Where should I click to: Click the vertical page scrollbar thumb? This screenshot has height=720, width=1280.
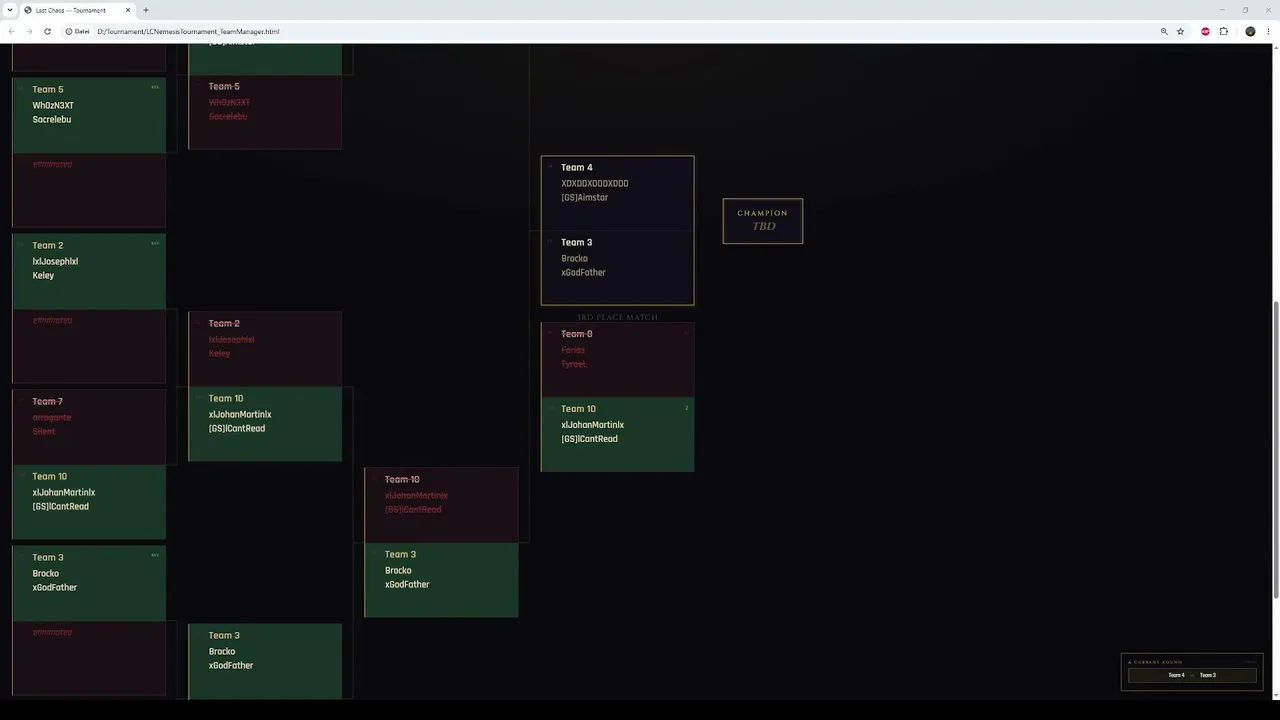click(x=1275, y=450)
